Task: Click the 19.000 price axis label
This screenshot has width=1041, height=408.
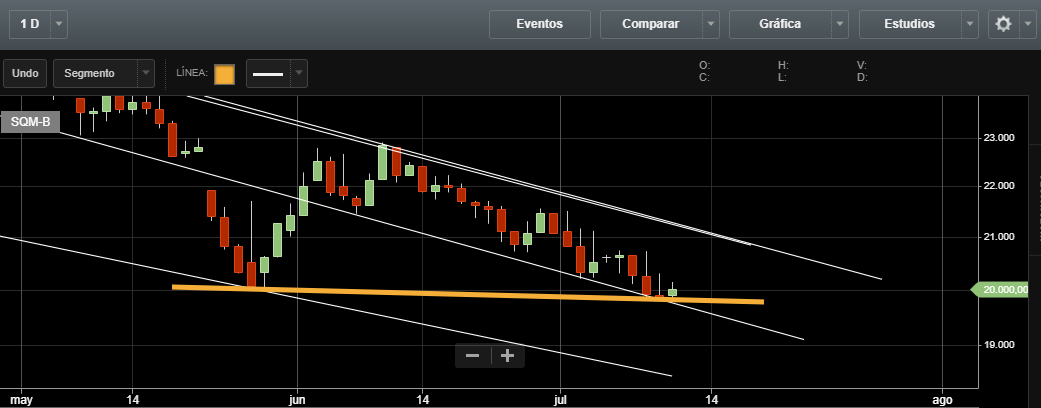Action: pyautogui.click(x=998, y=345)
